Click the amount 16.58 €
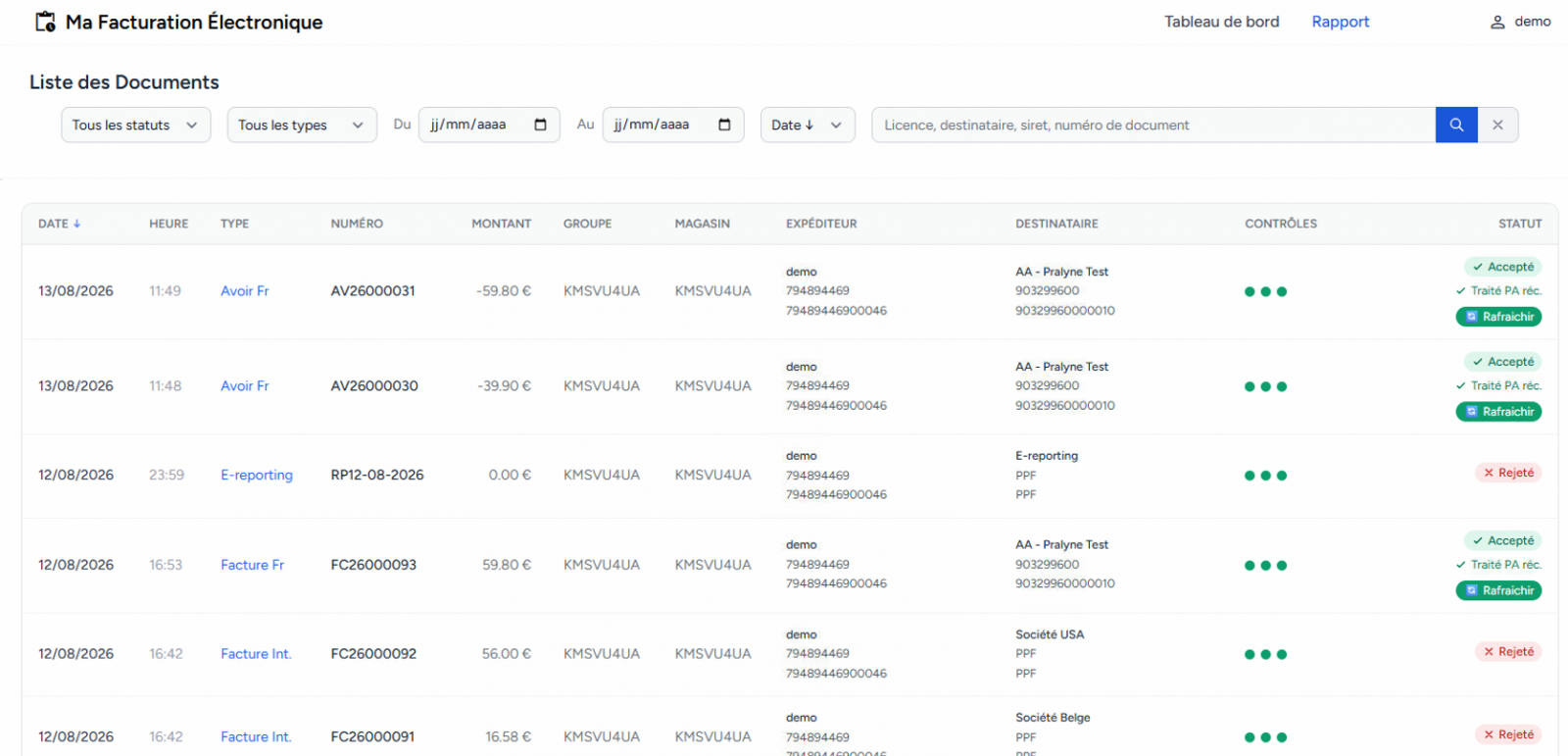The image size is (1568, 756). point(509,737)
